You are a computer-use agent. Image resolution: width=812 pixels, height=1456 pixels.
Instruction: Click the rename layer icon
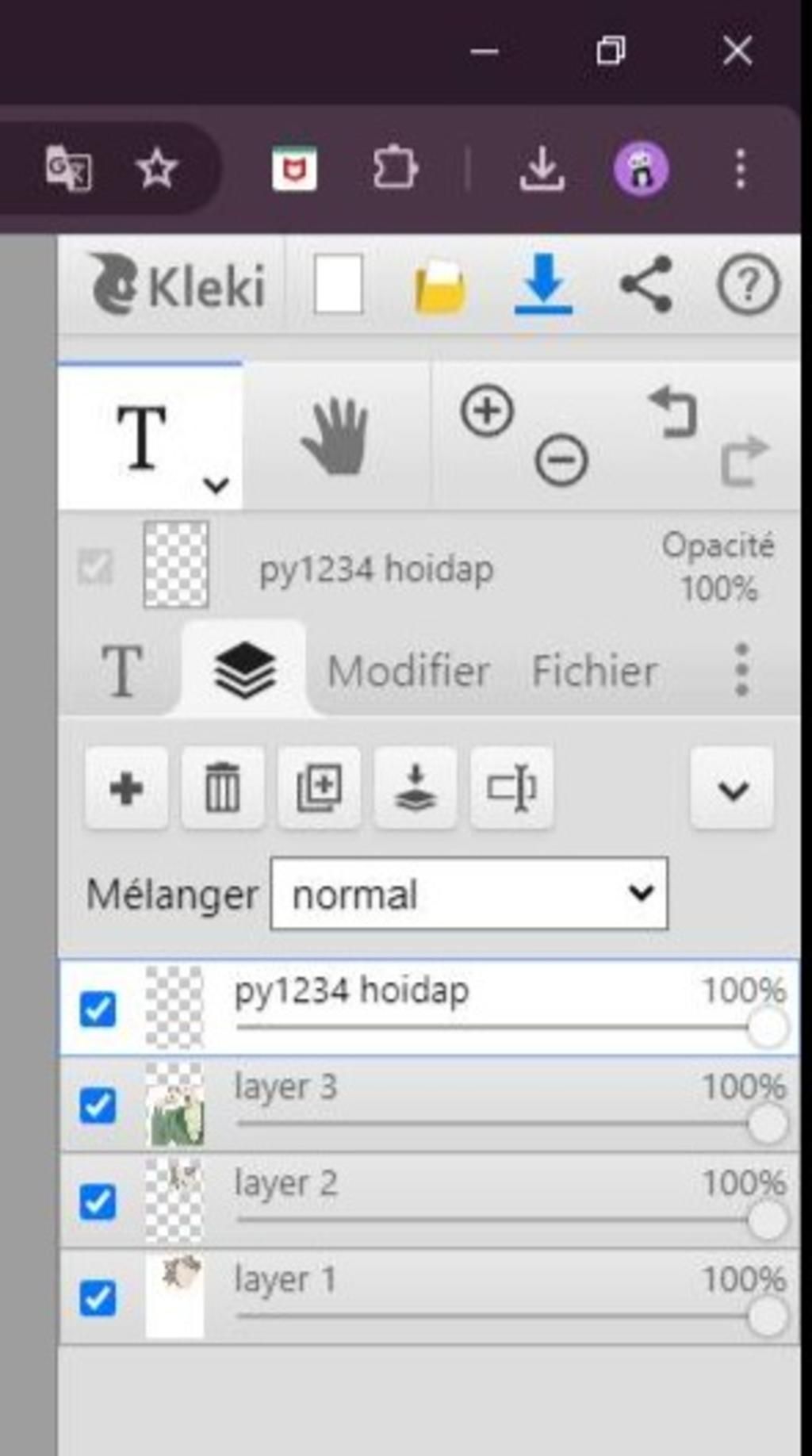(511, 788)
